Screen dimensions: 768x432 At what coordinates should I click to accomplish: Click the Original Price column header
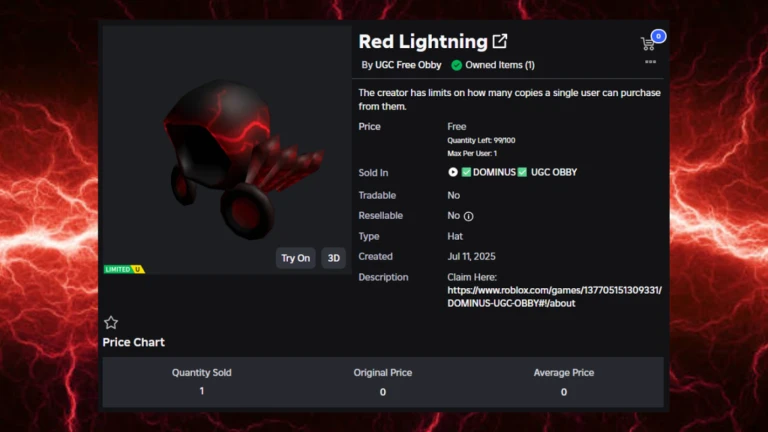tap(383, 372)
